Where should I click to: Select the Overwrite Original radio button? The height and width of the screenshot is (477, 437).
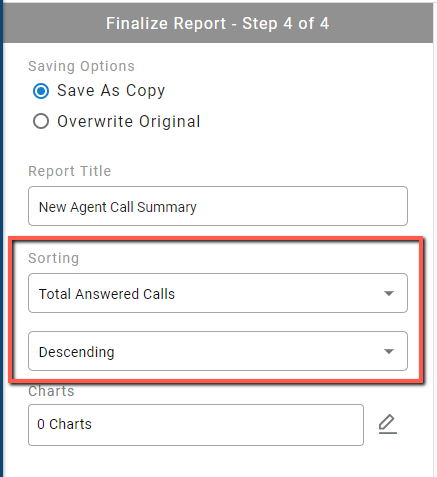41,121
